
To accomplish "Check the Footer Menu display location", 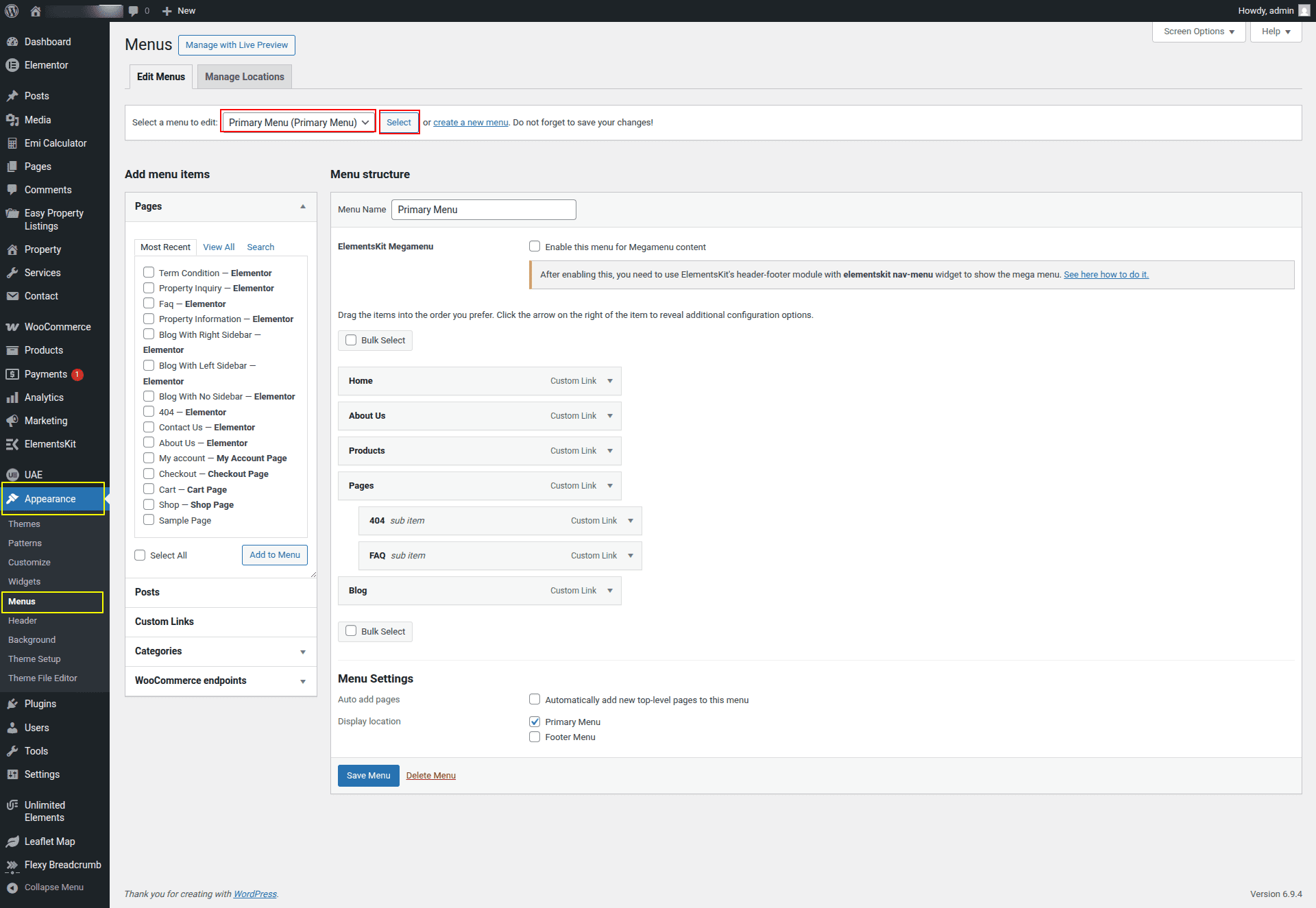I will 535,737.
